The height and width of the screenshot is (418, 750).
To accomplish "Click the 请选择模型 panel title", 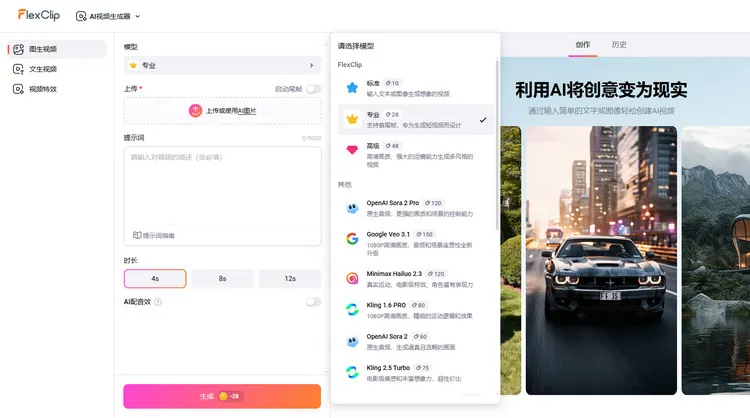I will pyautogui.click(x=356, y=46).
